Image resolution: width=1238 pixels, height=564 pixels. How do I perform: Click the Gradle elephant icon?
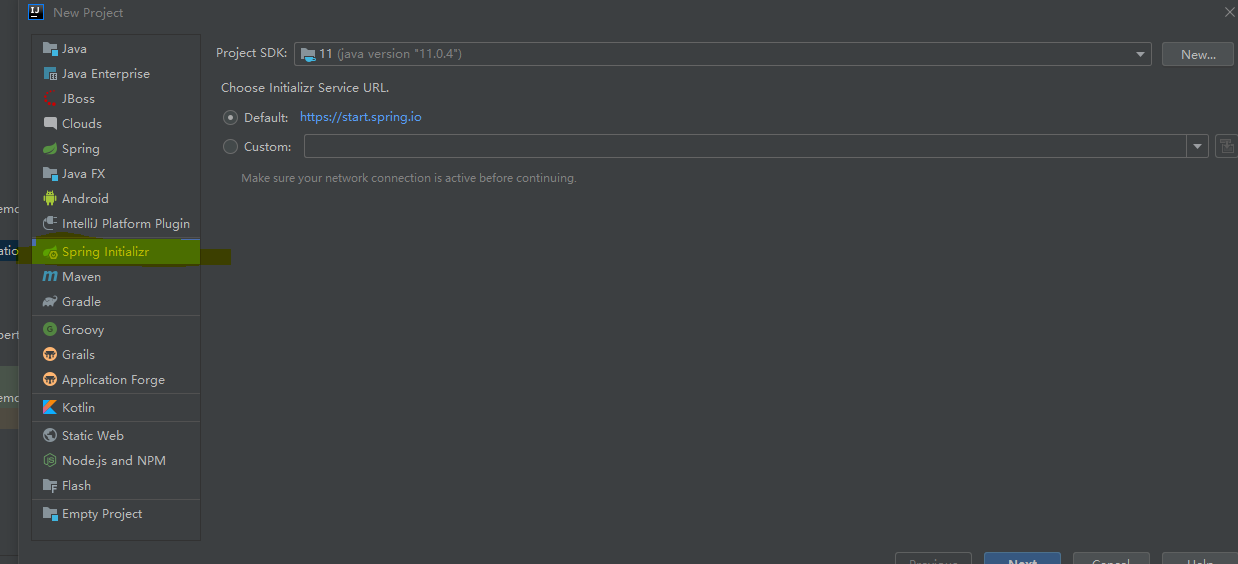[x=50, y=302]
